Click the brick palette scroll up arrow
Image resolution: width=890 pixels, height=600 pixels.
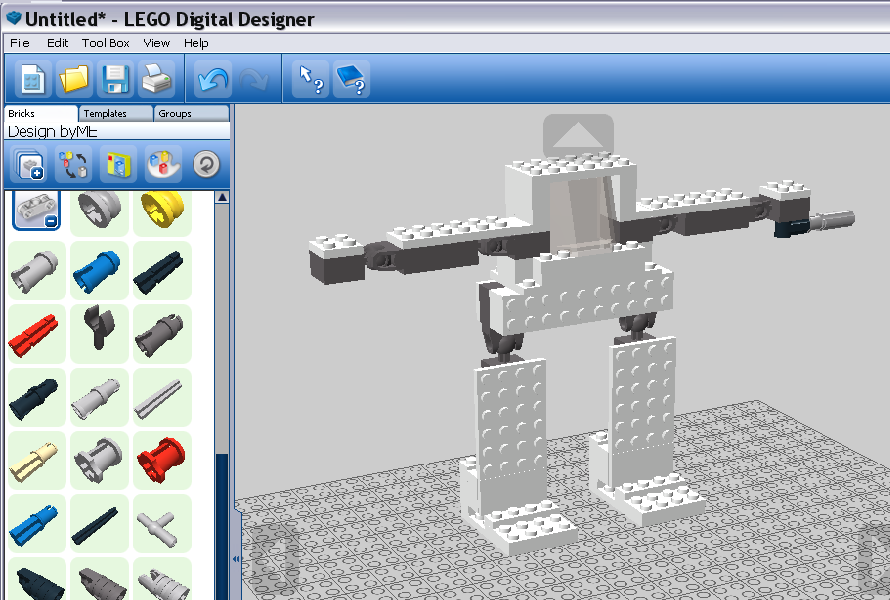pos(222,198)
